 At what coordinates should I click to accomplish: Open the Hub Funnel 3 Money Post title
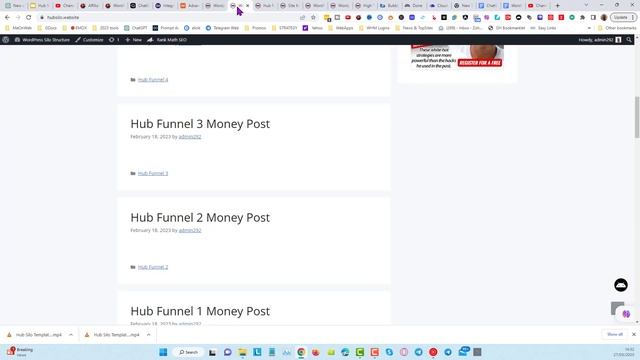[x=200, y=124]
